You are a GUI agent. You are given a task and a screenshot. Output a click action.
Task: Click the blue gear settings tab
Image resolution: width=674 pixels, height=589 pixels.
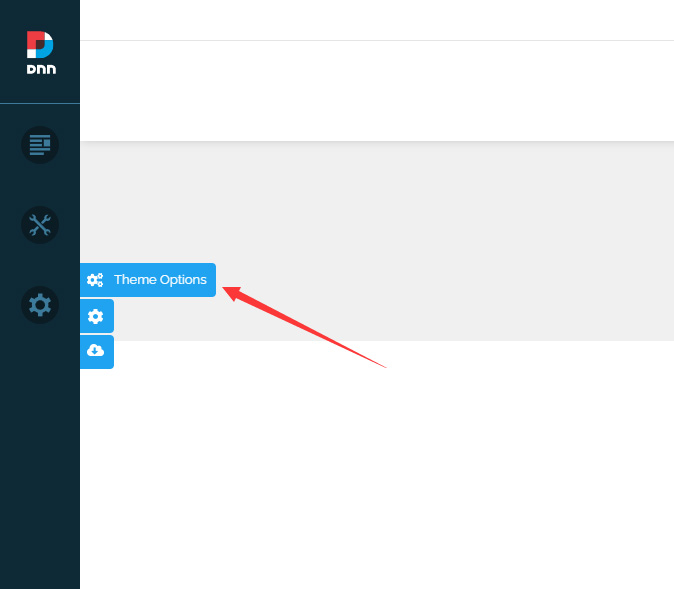click(x=97, y=316)
